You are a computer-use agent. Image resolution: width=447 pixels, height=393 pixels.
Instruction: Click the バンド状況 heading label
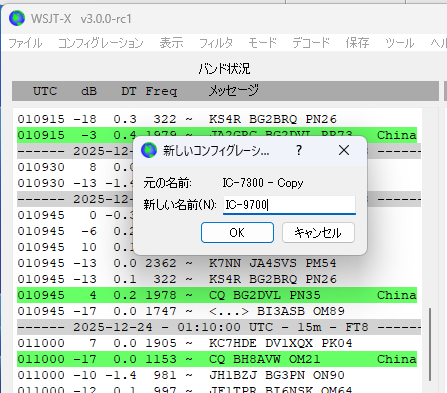pos(224,69)
